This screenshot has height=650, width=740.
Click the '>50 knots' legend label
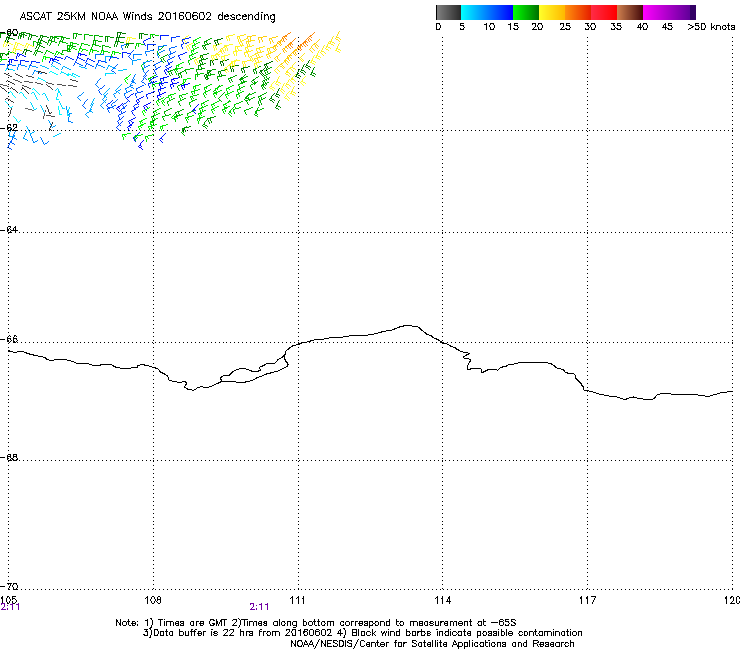point(711,27)
